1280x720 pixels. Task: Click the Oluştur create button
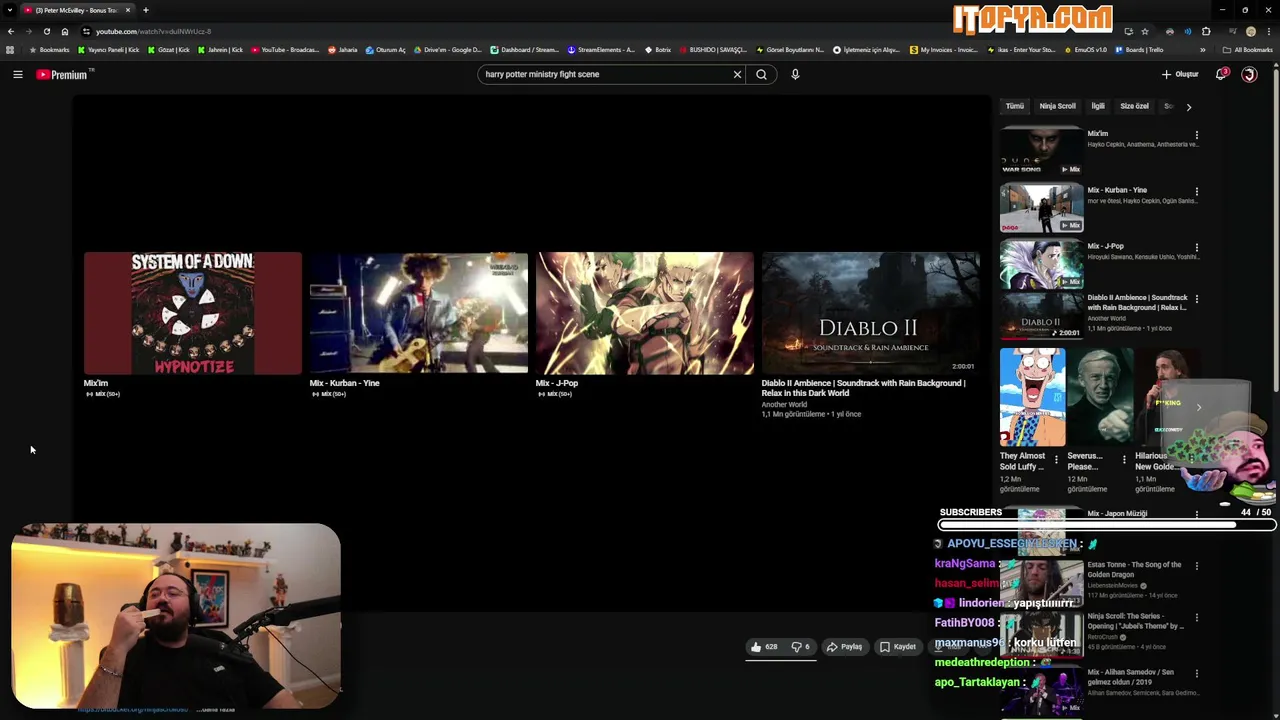pyautogui.click(x=1180, y=74)
